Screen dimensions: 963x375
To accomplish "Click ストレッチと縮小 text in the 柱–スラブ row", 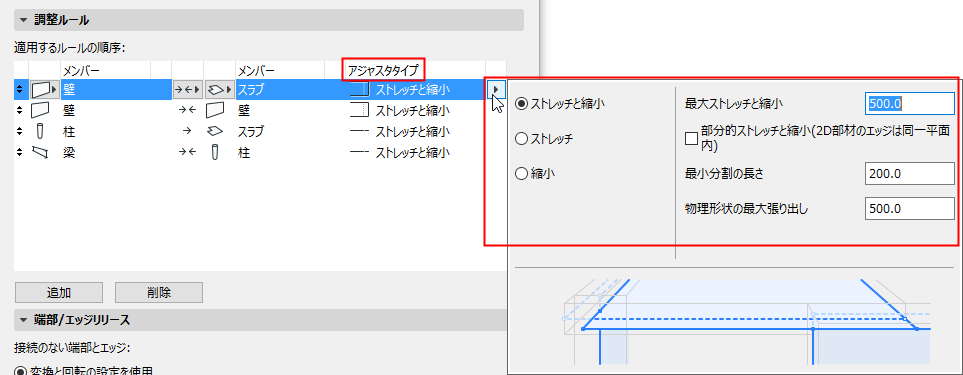I will pyautogui.click(x=413, y=131).
